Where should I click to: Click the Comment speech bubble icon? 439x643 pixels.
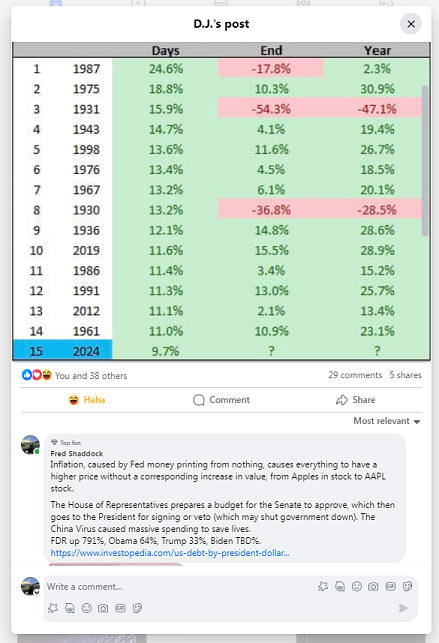point(199,400)
